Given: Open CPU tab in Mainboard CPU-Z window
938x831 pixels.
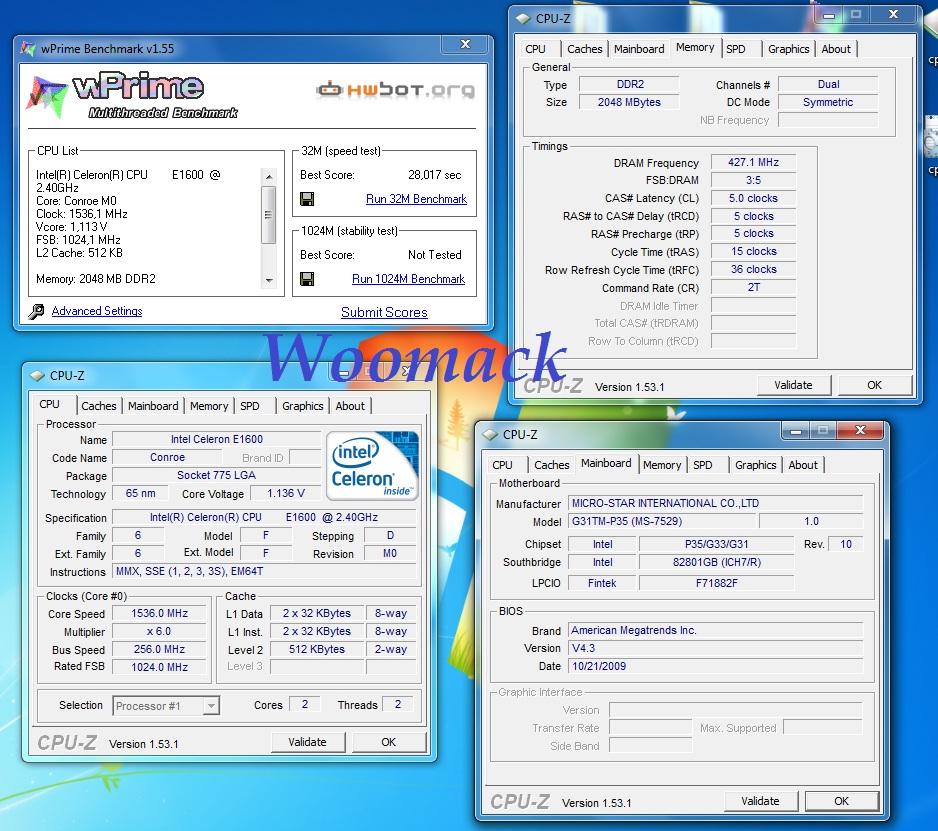Looking at the screenshot, I should 502,465.
